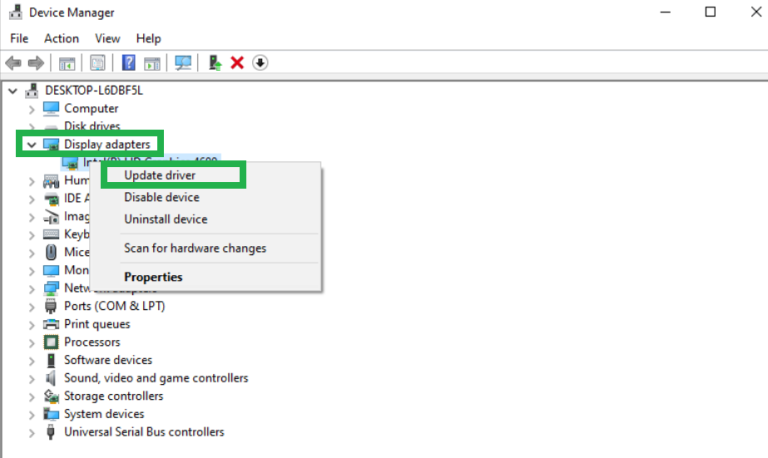768x458 pixels.
Task: Expand the Print queues chevron
Action: 32,325
